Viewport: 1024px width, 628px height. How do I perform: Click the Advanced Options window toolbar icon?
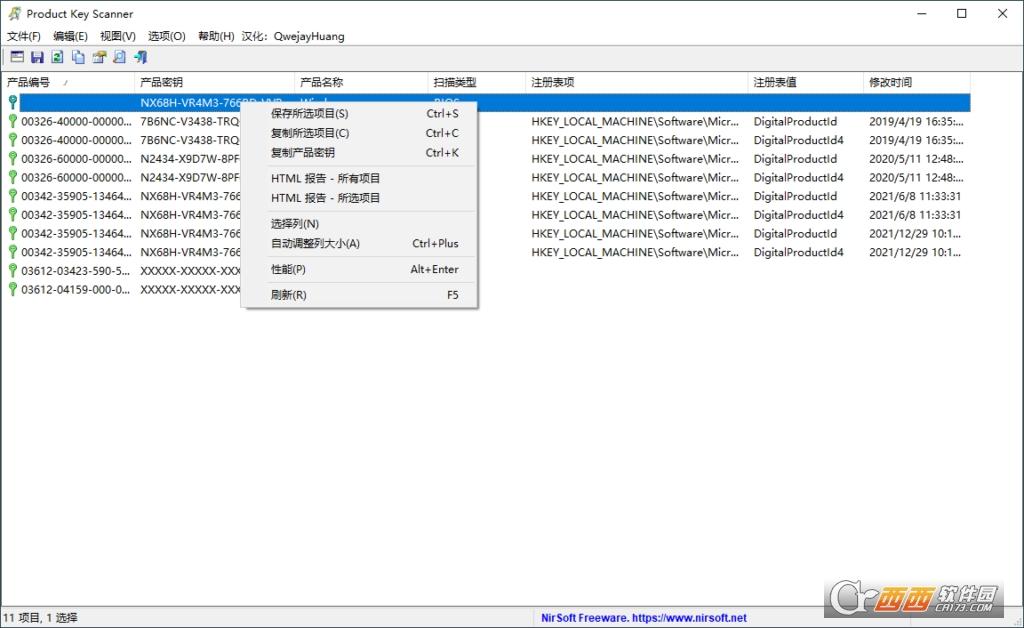point(17,57)
